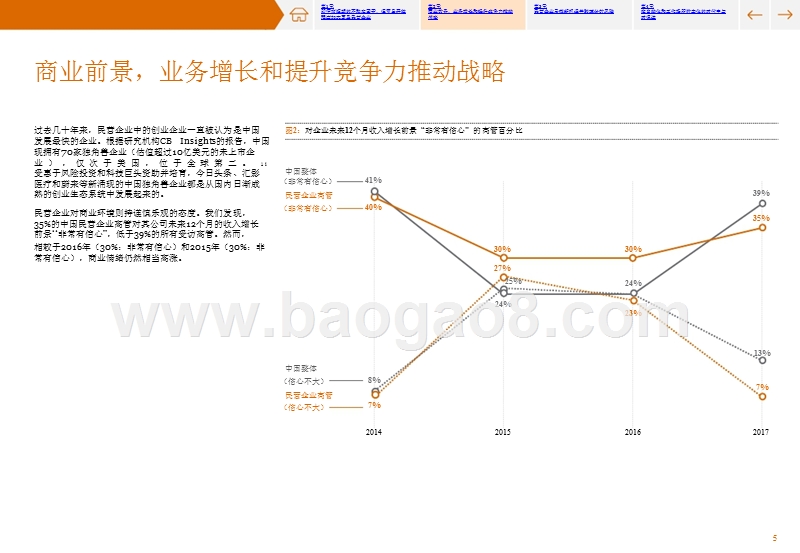This screenshot has width=800, height=553.
Task: Go to the home page via house icon
Action: point(299,15)
